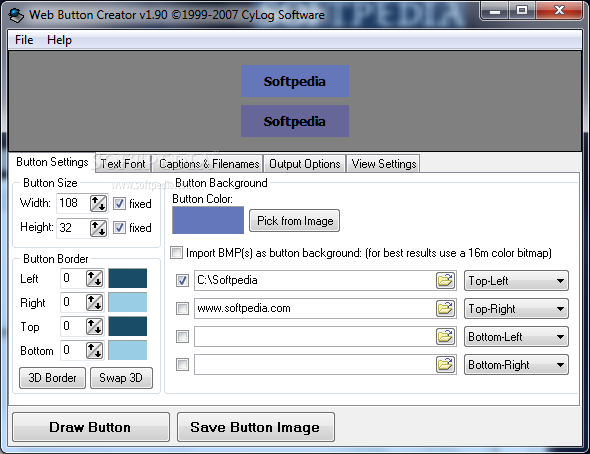Screen dimensions: 590x454
Task: Click the Draw Button button
Action: click(x=91, y=427)
